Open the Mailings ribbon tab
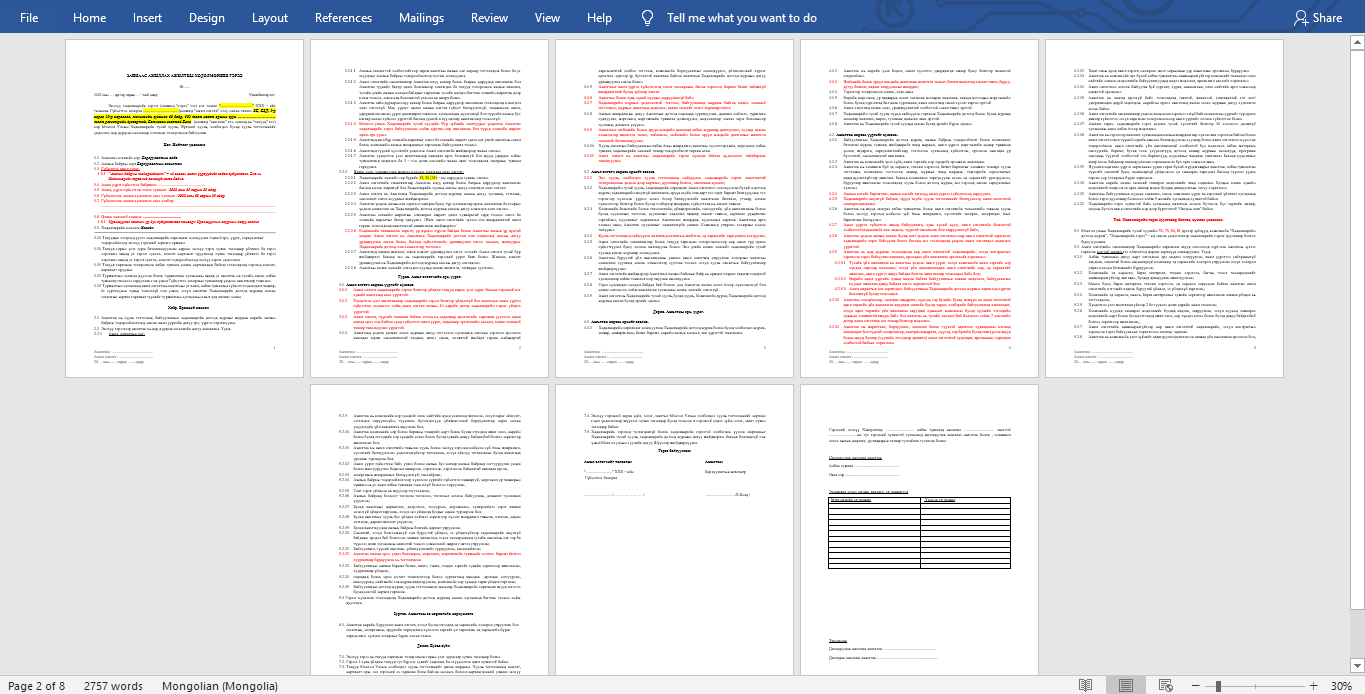The width and height of the screenshot is (1365, 694). click(x=421, y=17)
